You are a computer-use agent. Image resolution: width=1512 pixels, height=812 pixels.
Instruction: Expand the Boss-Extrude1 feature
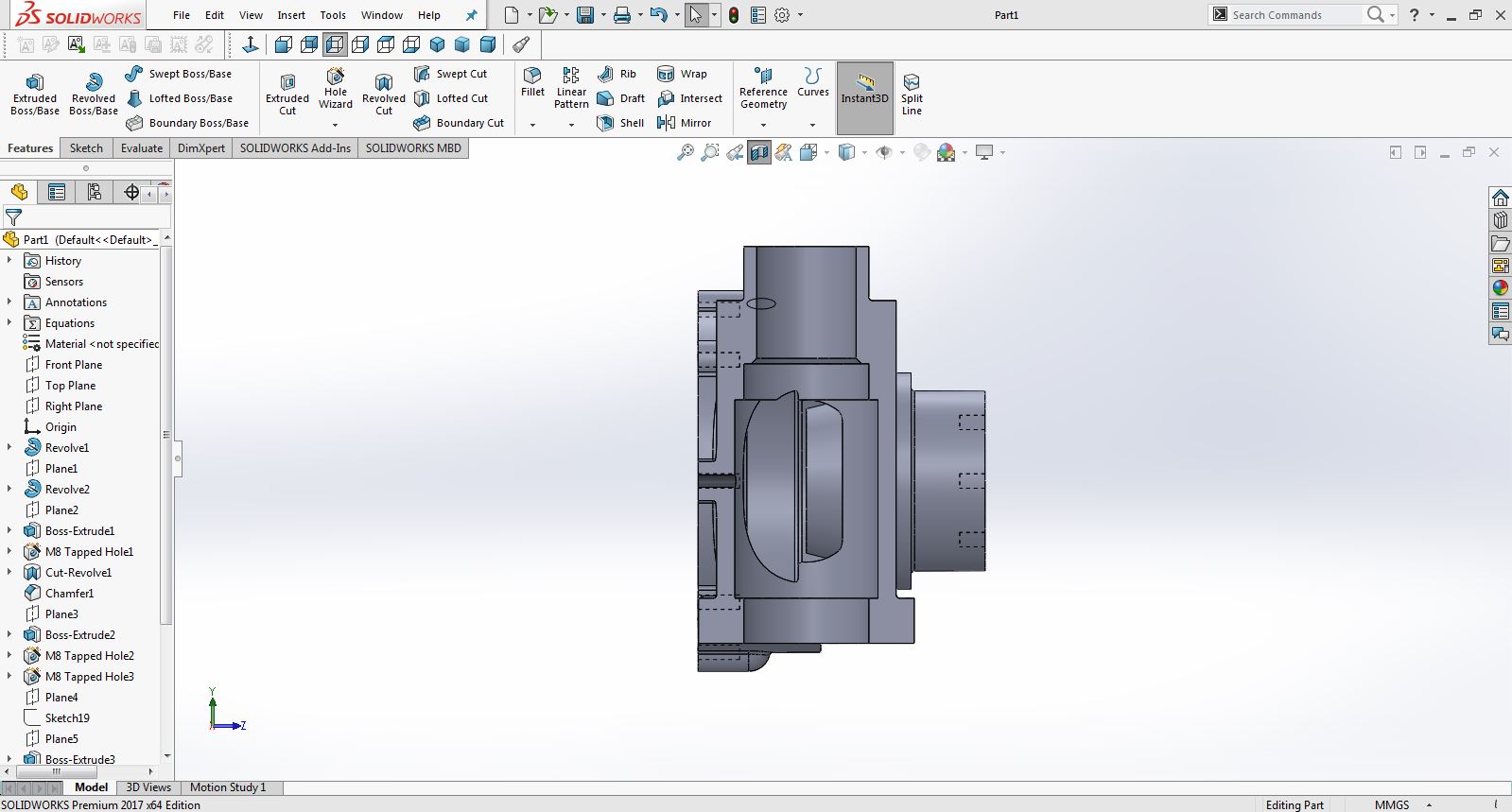click(9, 530)
